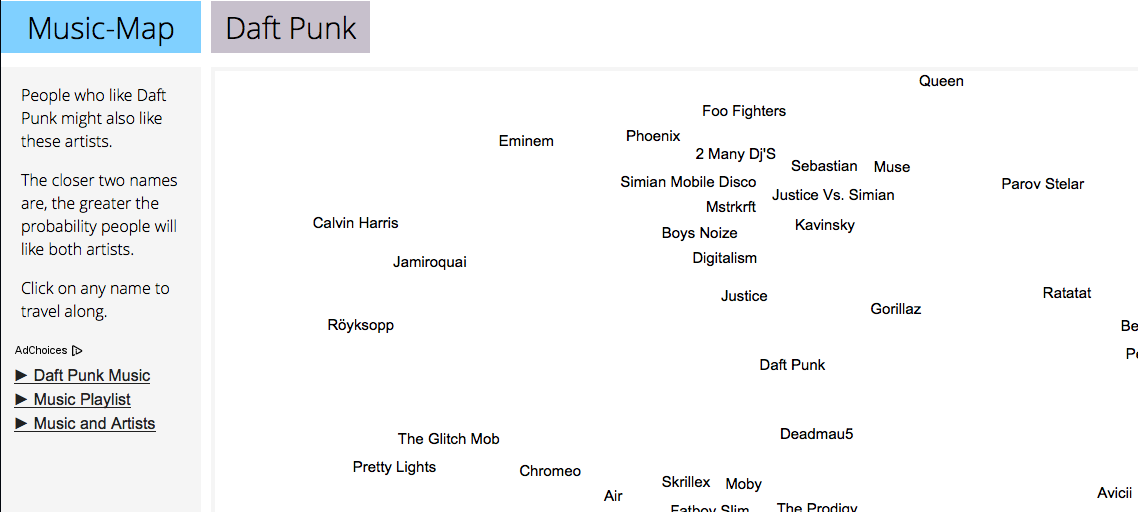1138x512 pixels.
Task: Open the Daft Punk Music ad link
Action: (91, 376)
